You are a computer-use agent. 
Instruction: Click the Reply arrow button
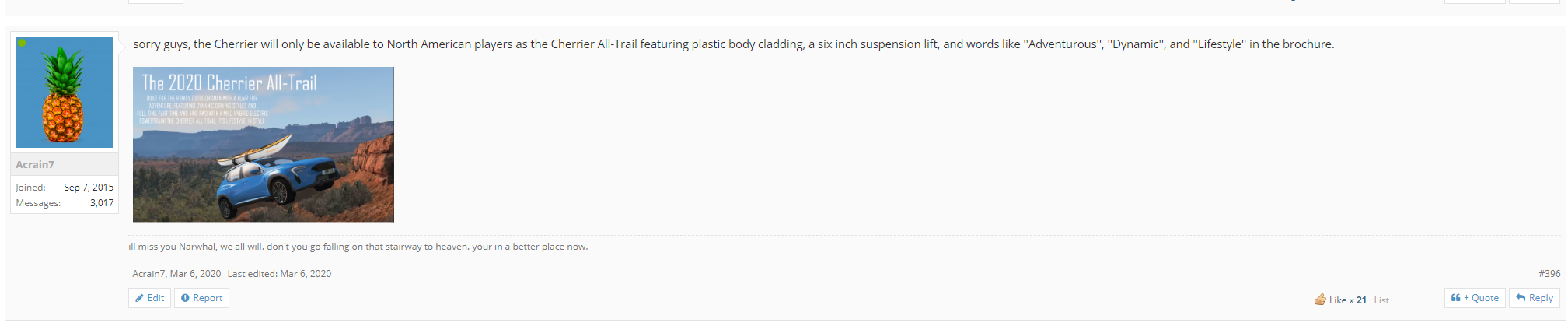1535,298
